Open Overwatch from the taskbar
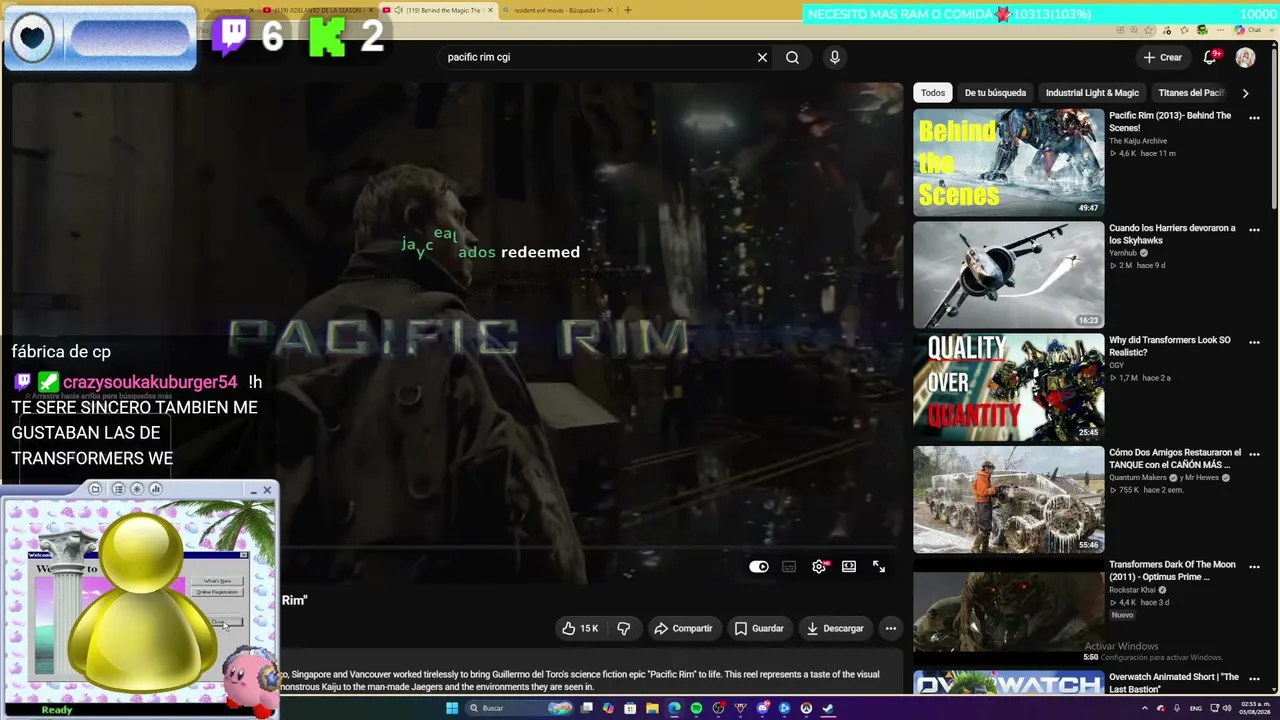 click(x=806, y=708)
